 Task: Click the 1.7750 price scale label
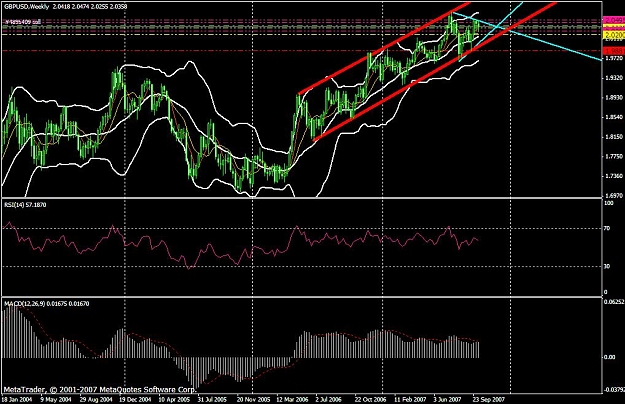[x=614, y=157]
